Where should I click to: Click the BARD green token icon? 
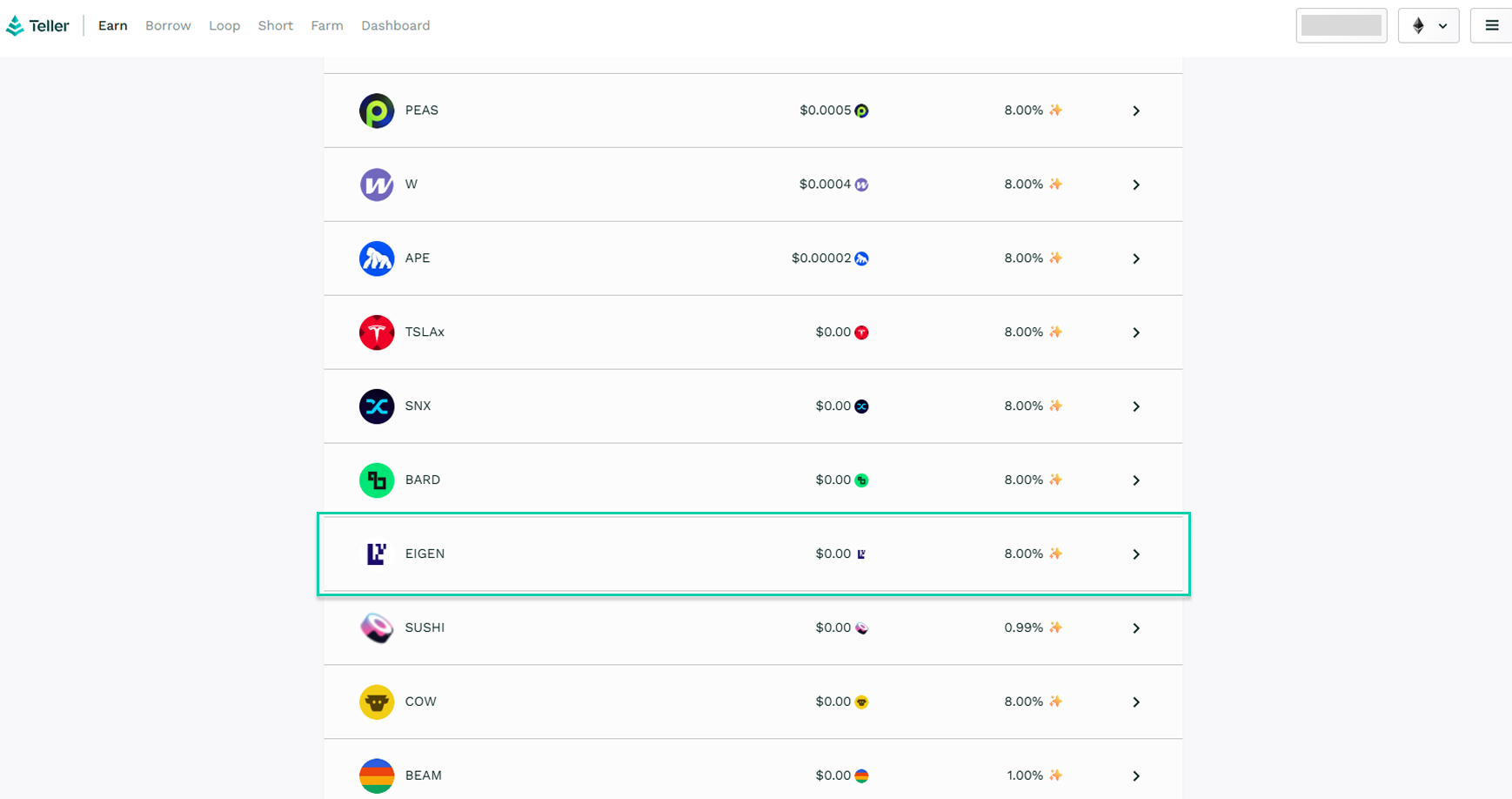click(x=377, y=480)
